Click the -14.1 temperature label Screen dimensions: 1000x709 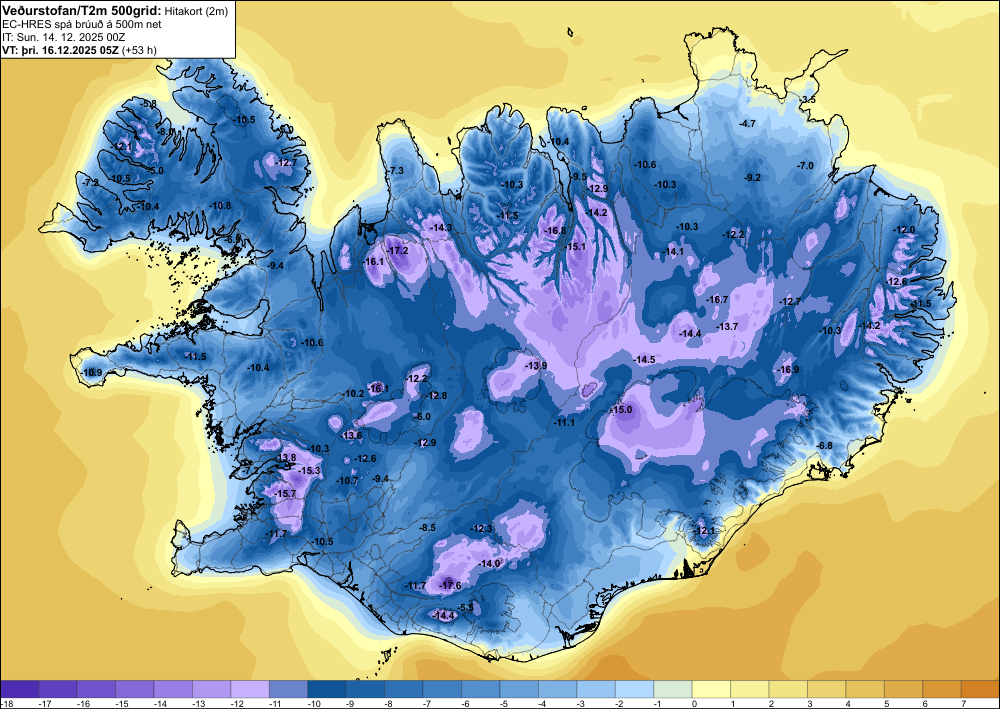pos(673,251)
